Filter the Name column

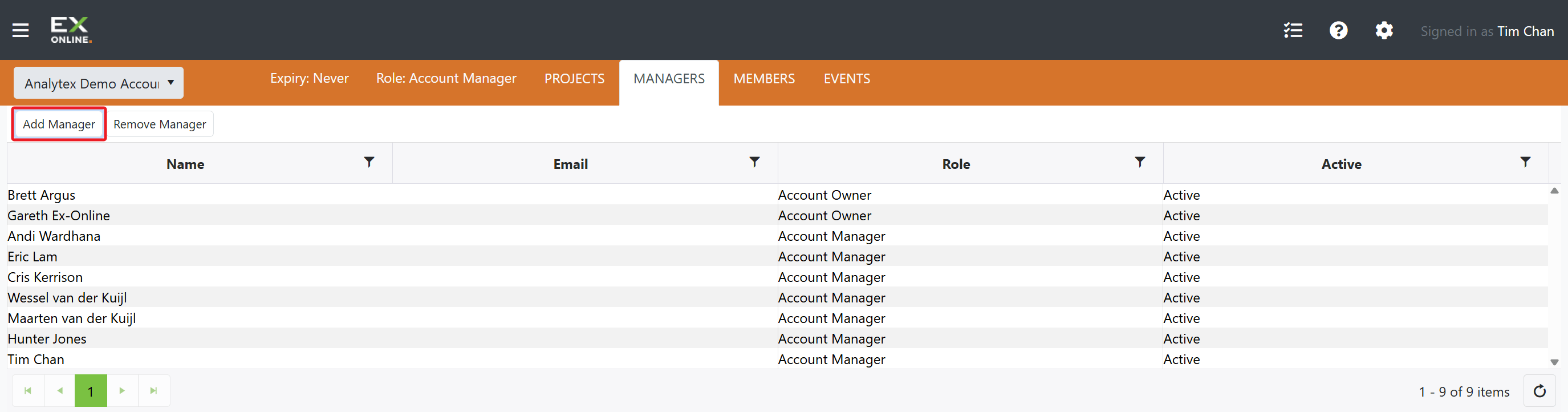(x=369, y=162)
